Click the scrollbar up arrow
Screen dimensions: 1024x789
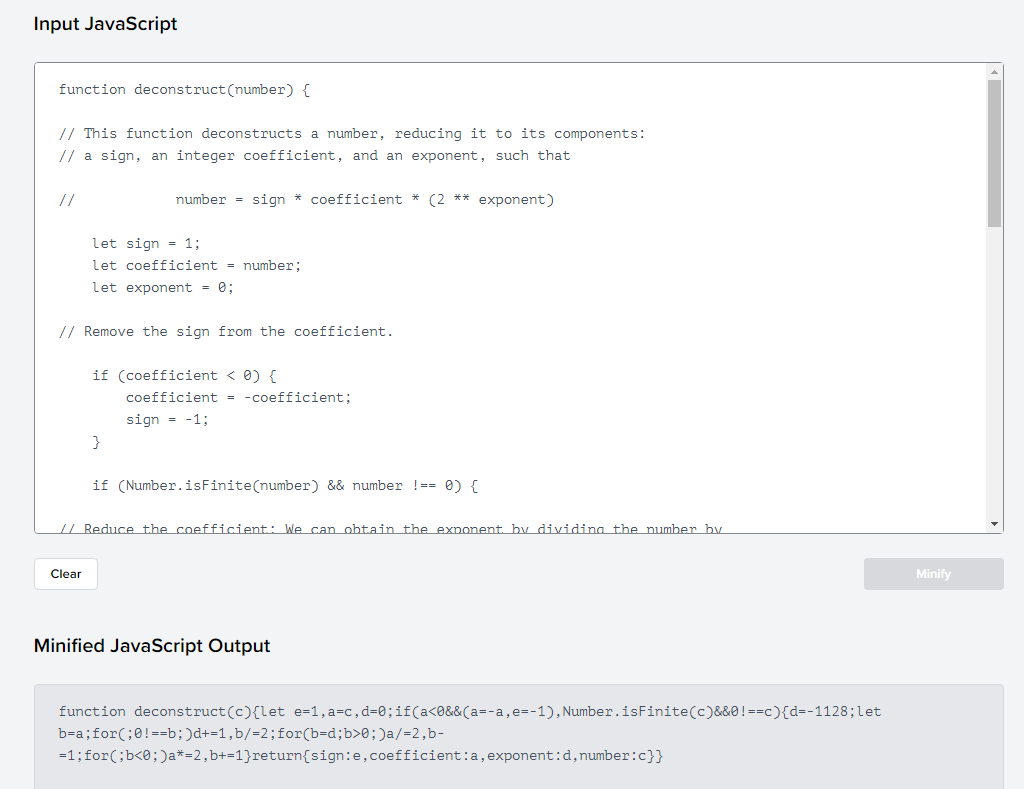click(x=993, y=70)
